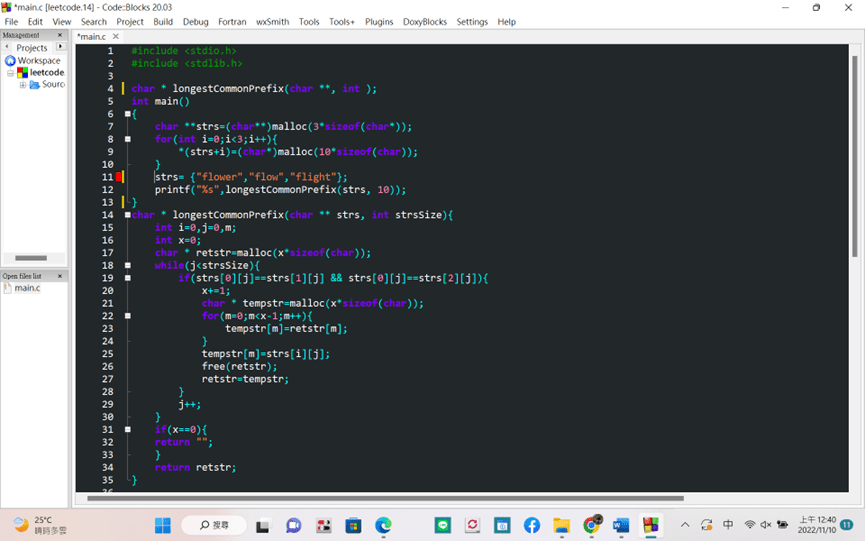This screenshot has width=865, height=541.
Task: Fold the while loop block at line 18
Action: click(x=128, y=266)
